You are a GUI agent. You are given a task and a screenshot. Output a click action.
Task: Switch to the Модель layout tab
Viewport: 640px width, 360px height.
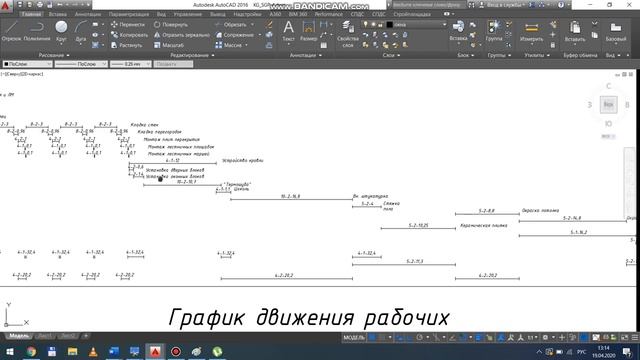tap(18, 336)
